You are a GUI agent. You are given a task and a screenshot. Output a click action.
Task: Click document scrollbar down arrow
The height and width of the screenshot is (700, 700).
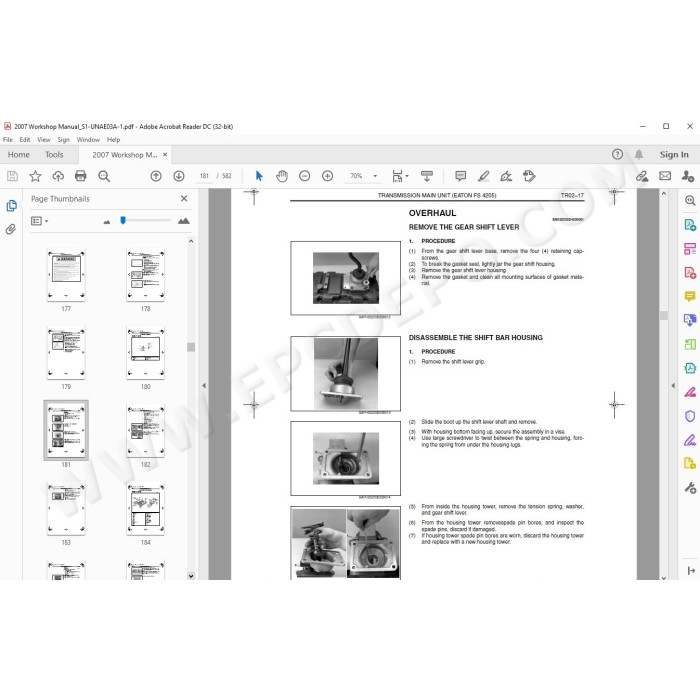click(663, 577)
